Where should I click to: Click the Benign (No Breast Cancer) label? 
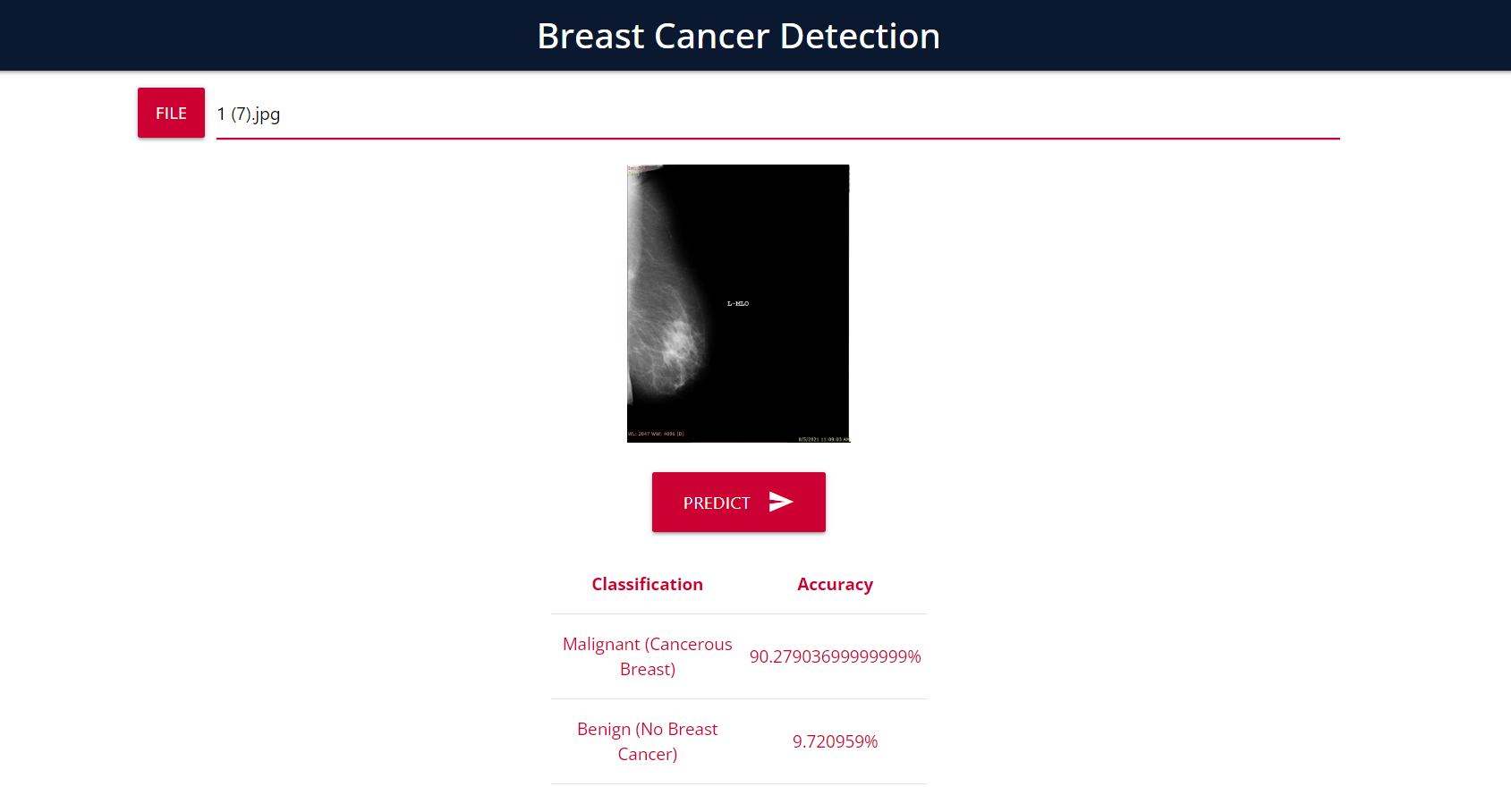point(647,741)
